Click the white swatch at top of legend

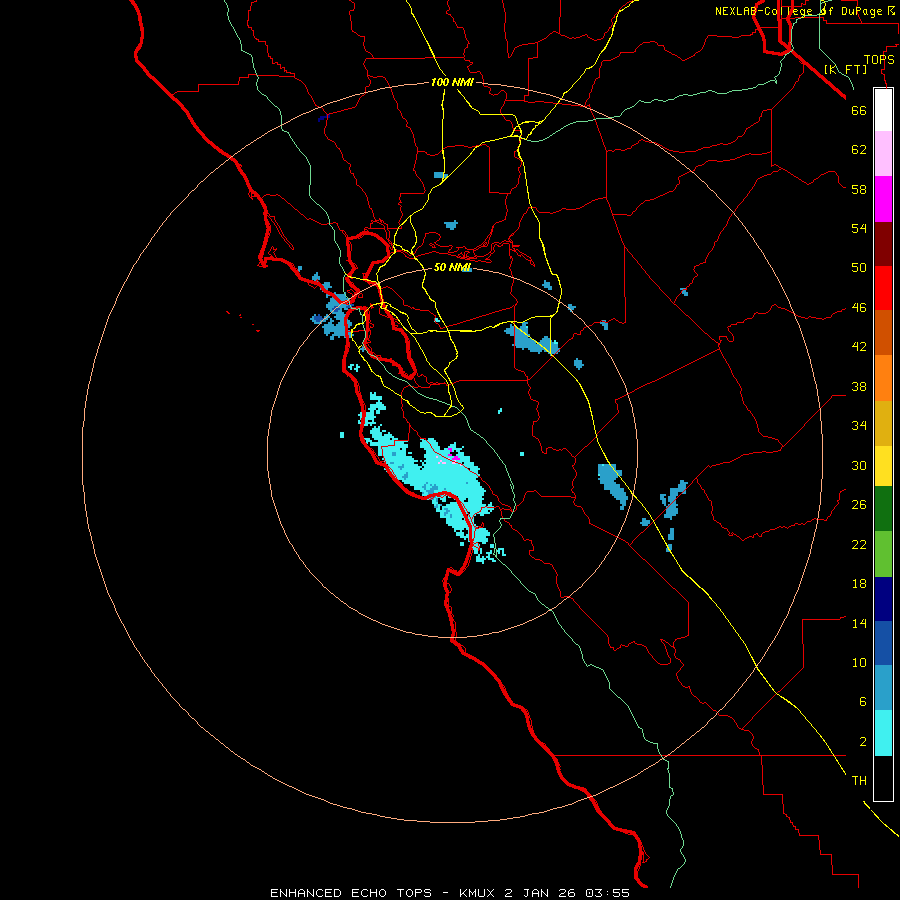[883, 110]
